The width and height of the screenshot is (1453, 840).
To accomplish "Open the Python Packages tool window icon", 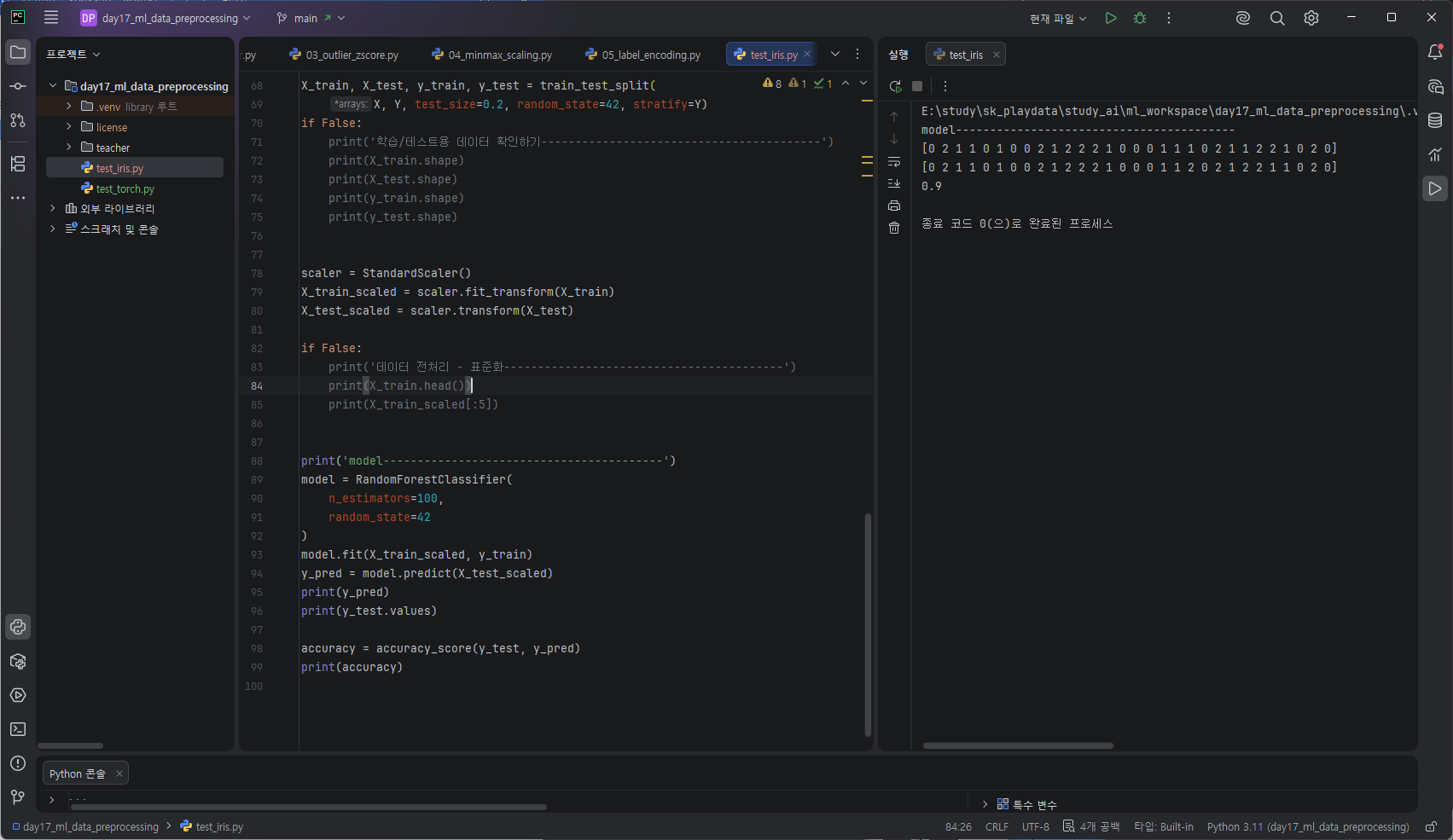I will pos(18,661).
